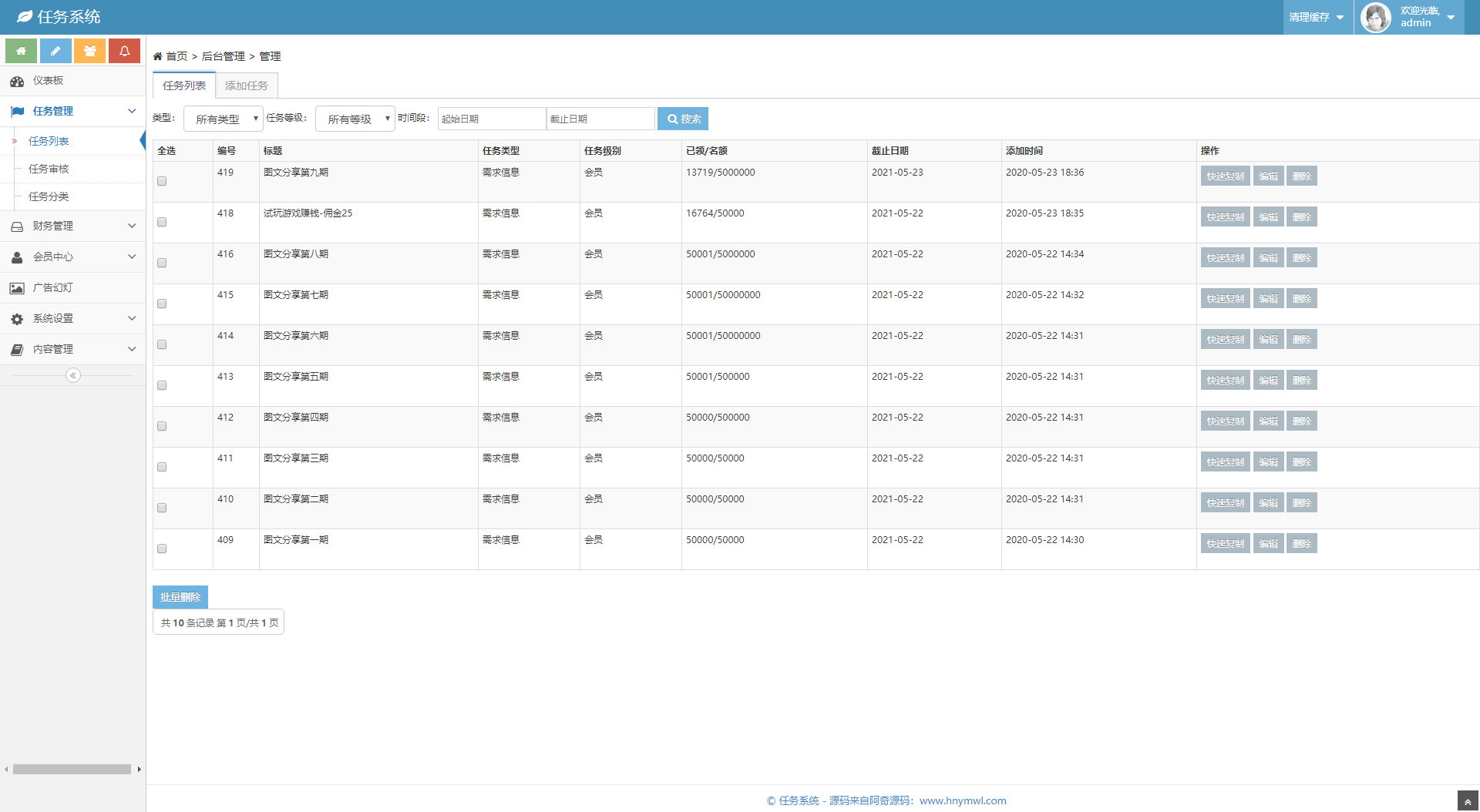Click the green home shortcut icon
Screen dimensions: 1480x812
21,51
